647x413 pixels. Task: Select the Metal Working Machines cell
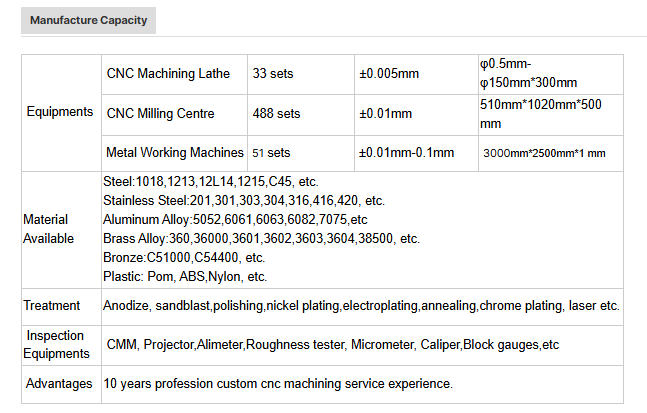click(175, 153)
